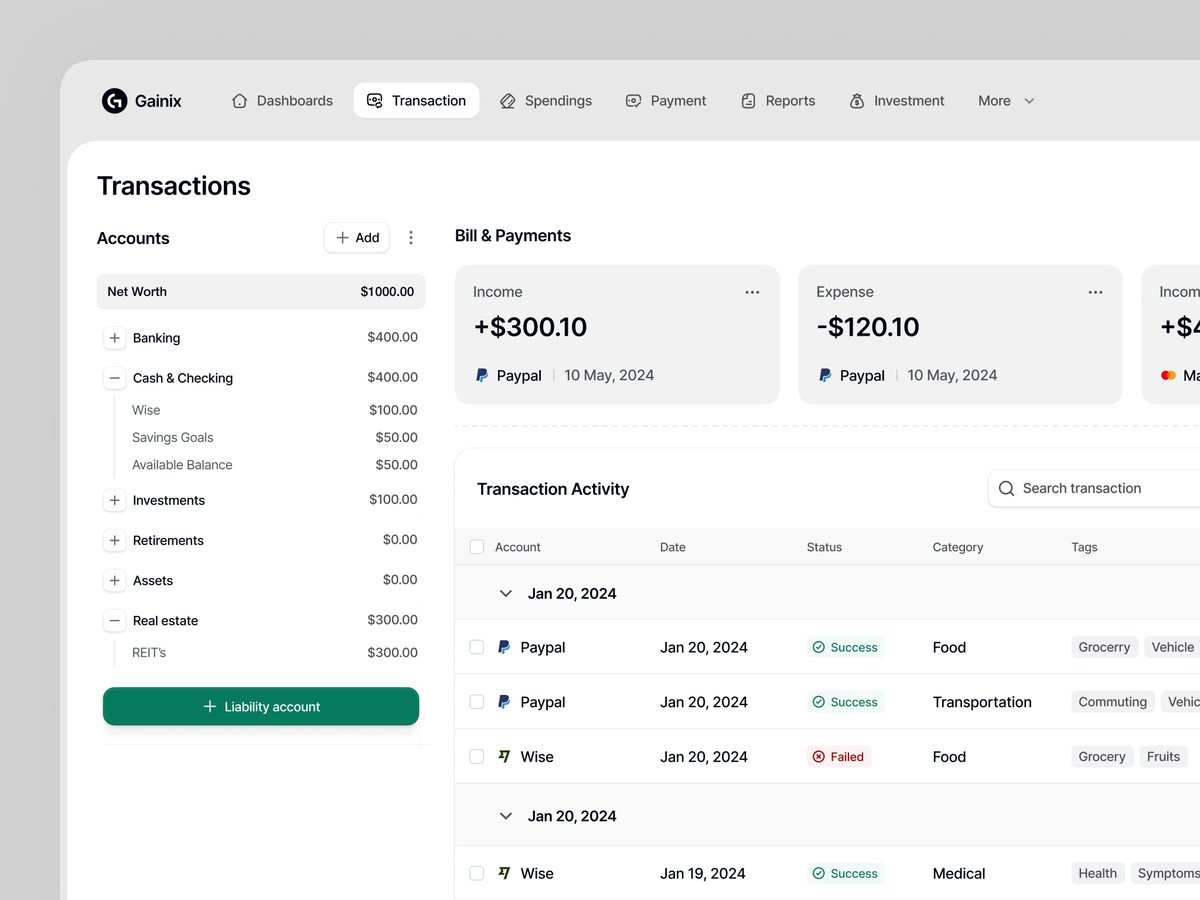Open the Accounts three-dot options menu
This screenshot has width=1200, height=900.
point(411,237)
